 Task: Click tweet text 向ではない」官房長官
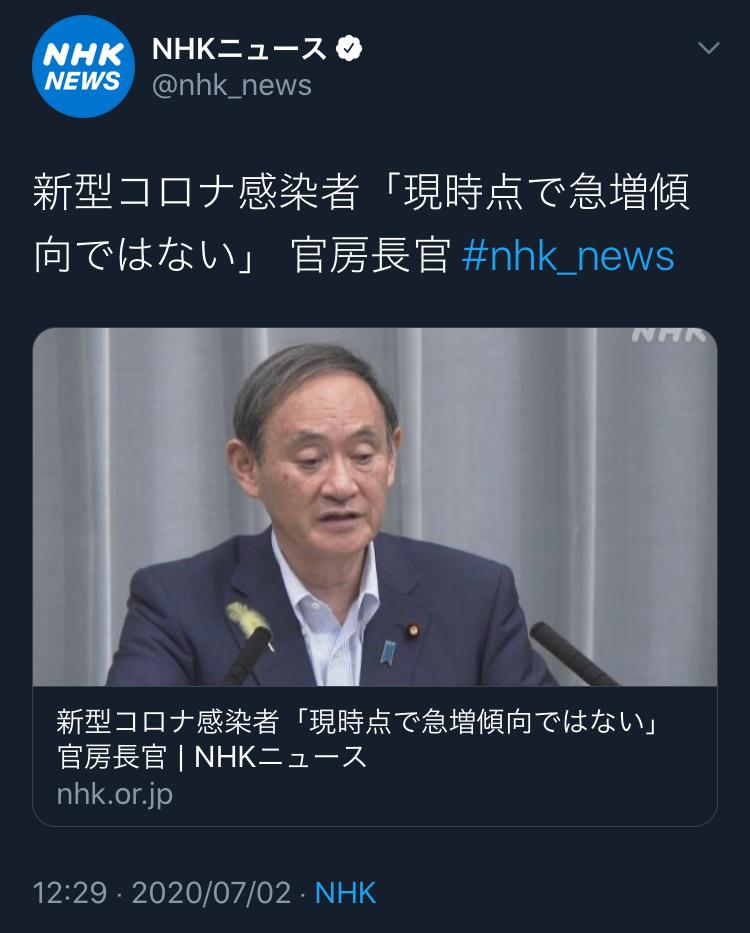tap(242, 256)
